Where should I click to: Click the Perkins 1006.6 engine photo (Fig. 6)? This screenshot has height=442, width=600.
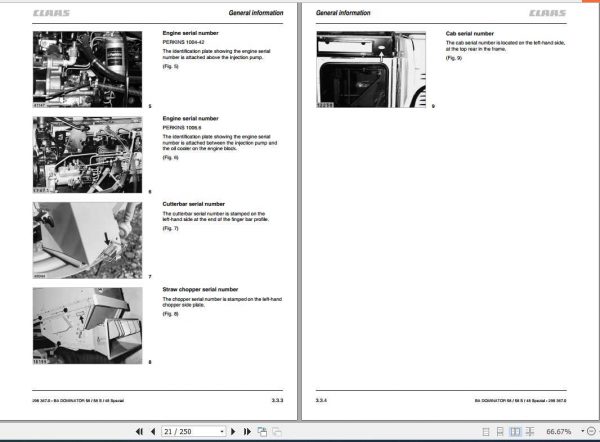(x=87, y=155)
